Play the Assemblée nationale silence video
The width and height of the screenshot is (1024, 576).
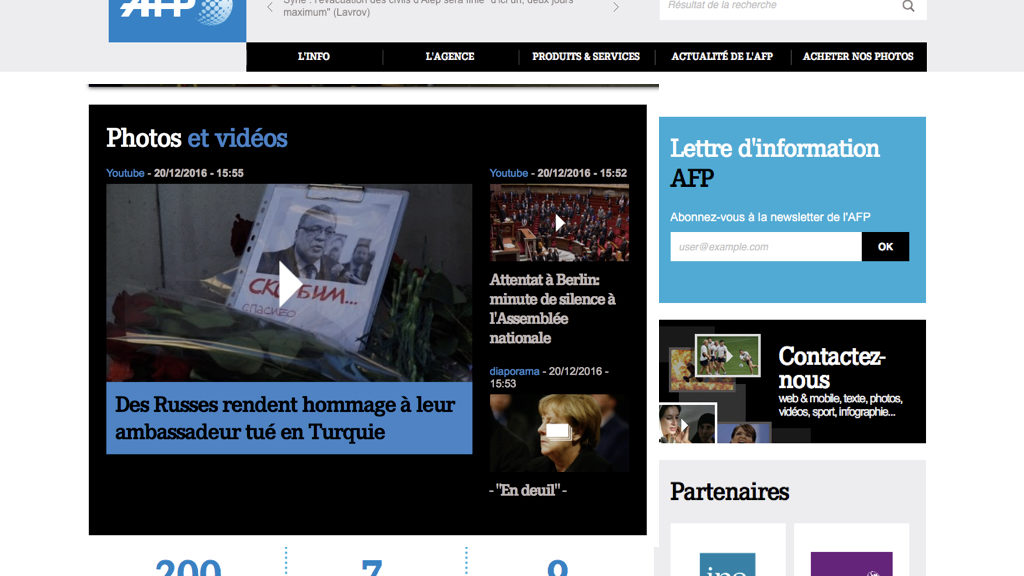559,222
